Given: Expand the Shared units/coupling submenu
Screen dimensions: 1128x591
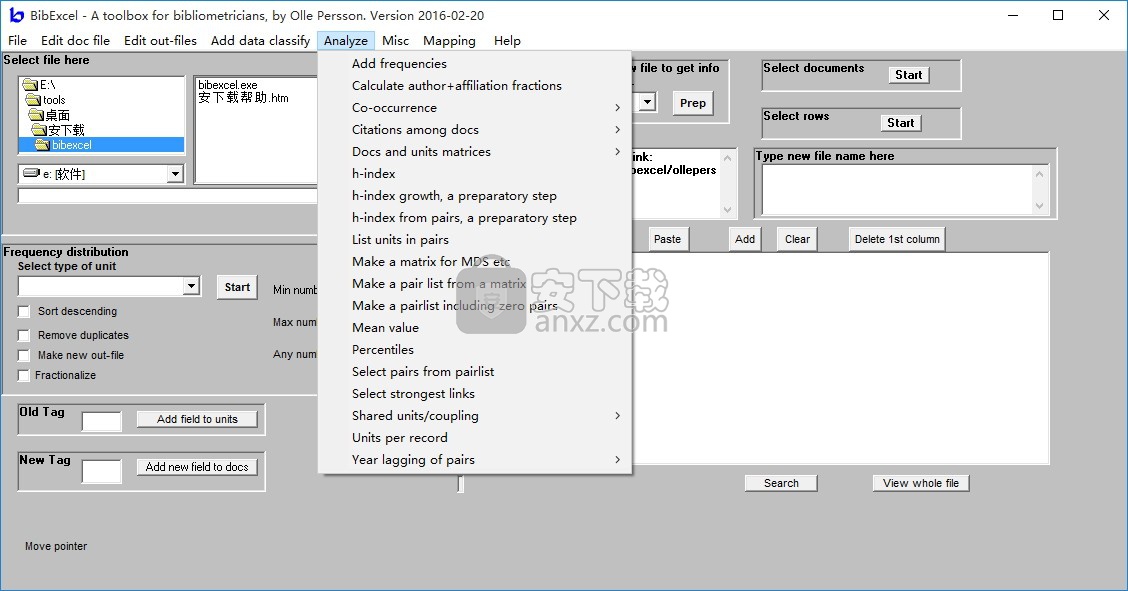Looking at the screenshot, I should [475, 416].
